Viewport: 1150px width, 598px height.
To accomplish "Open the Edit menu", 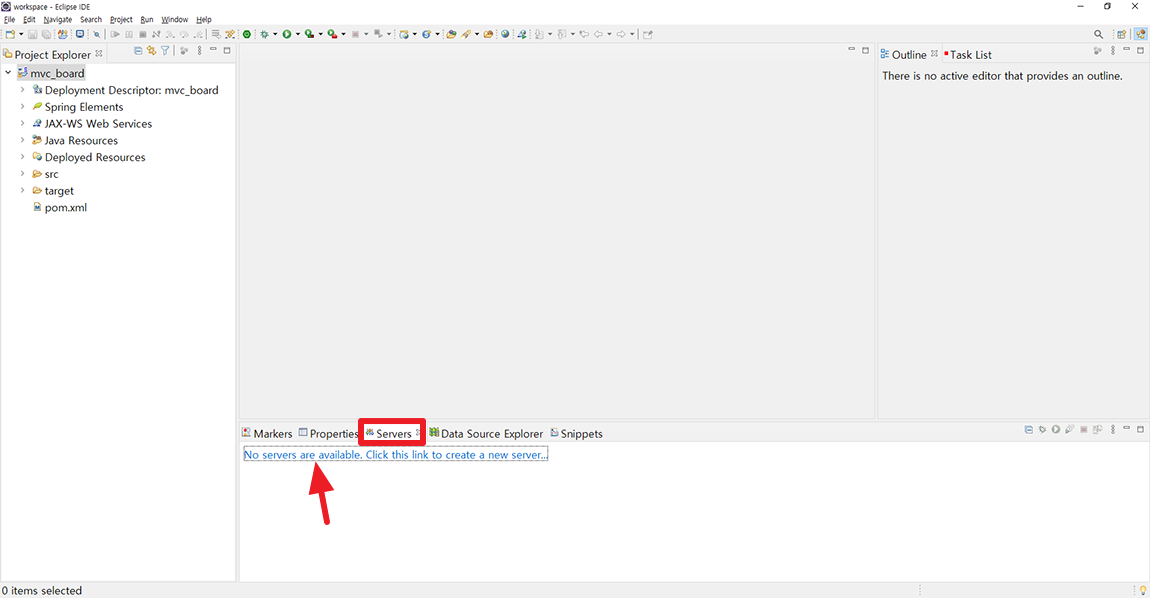I will point(29,20).
